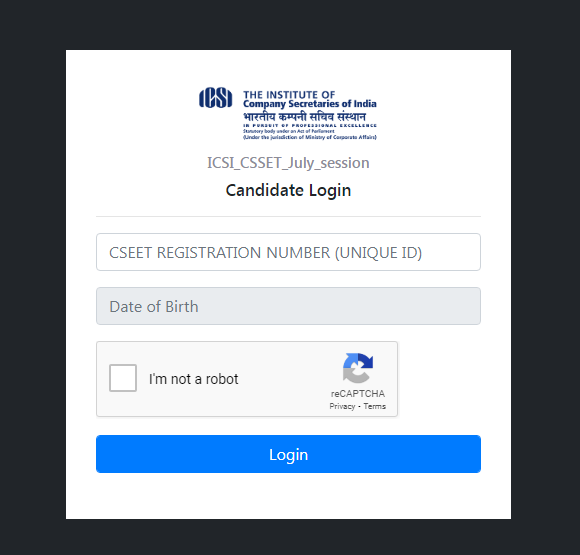Click the reCAPTCHA arrows logo
Image resolution: width=580 pixels, height=555 pixels.
click(358, 368)
